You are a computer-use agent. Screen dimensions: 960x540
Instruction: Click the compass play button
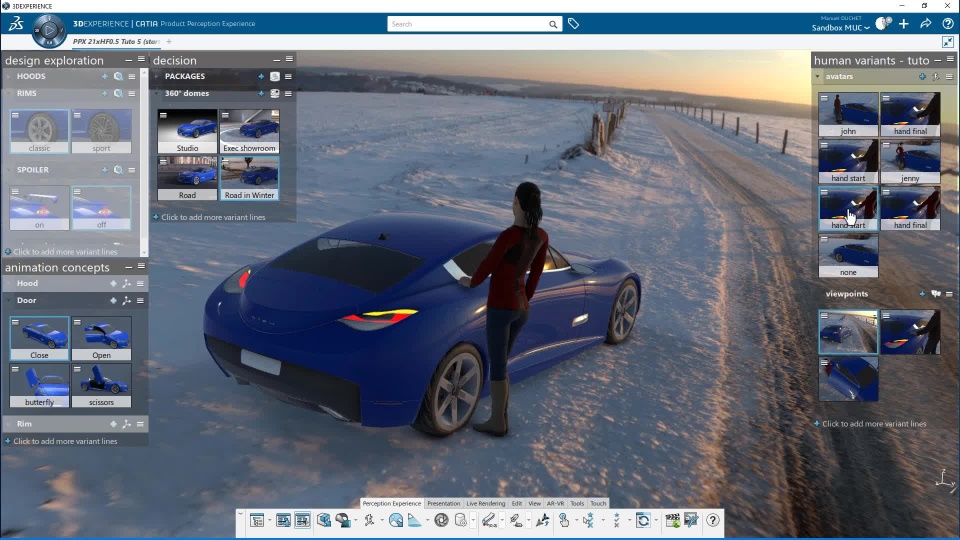click(49, 30)
